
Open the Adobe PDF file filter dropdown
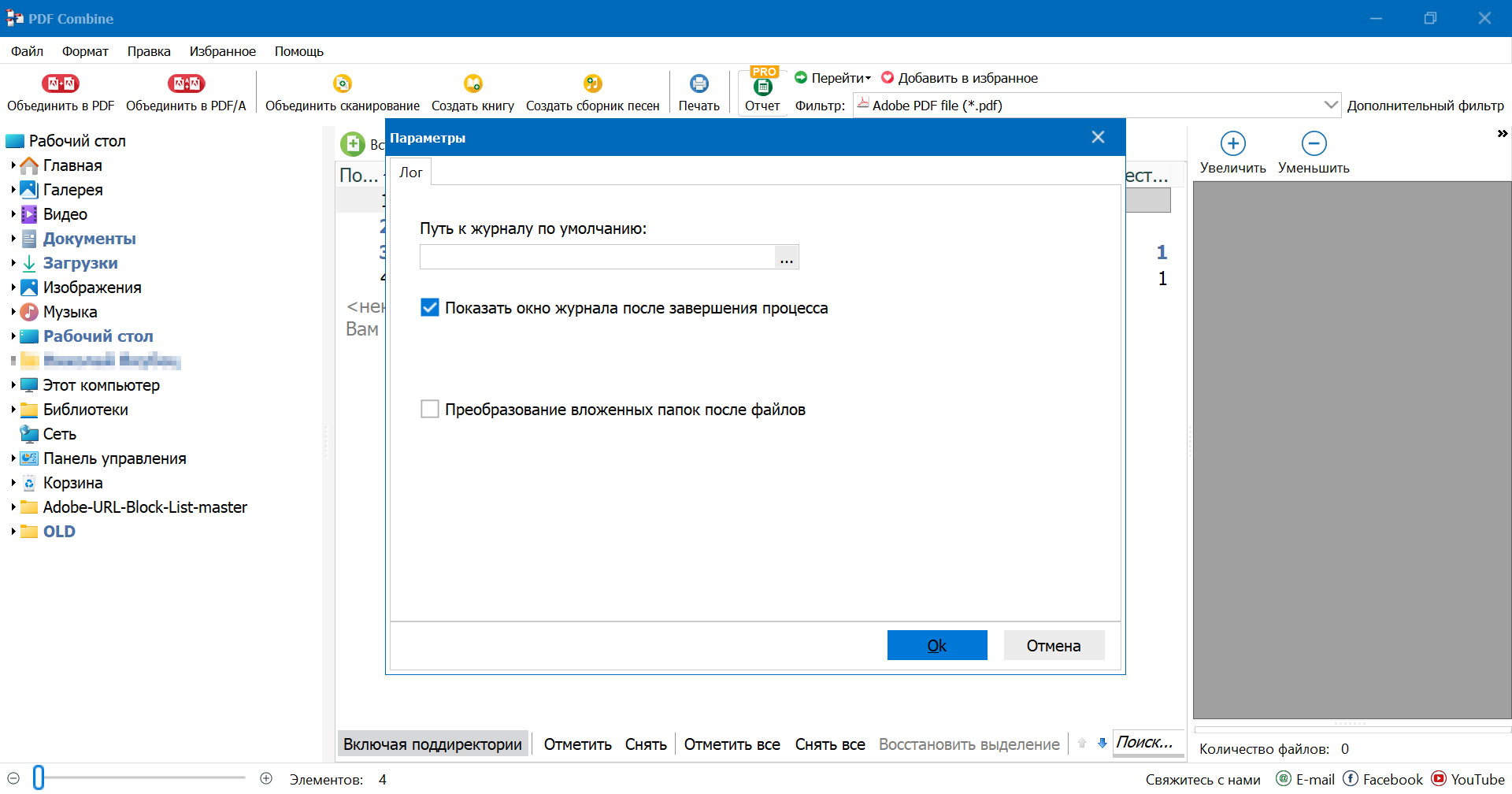tap(1330, 105)
